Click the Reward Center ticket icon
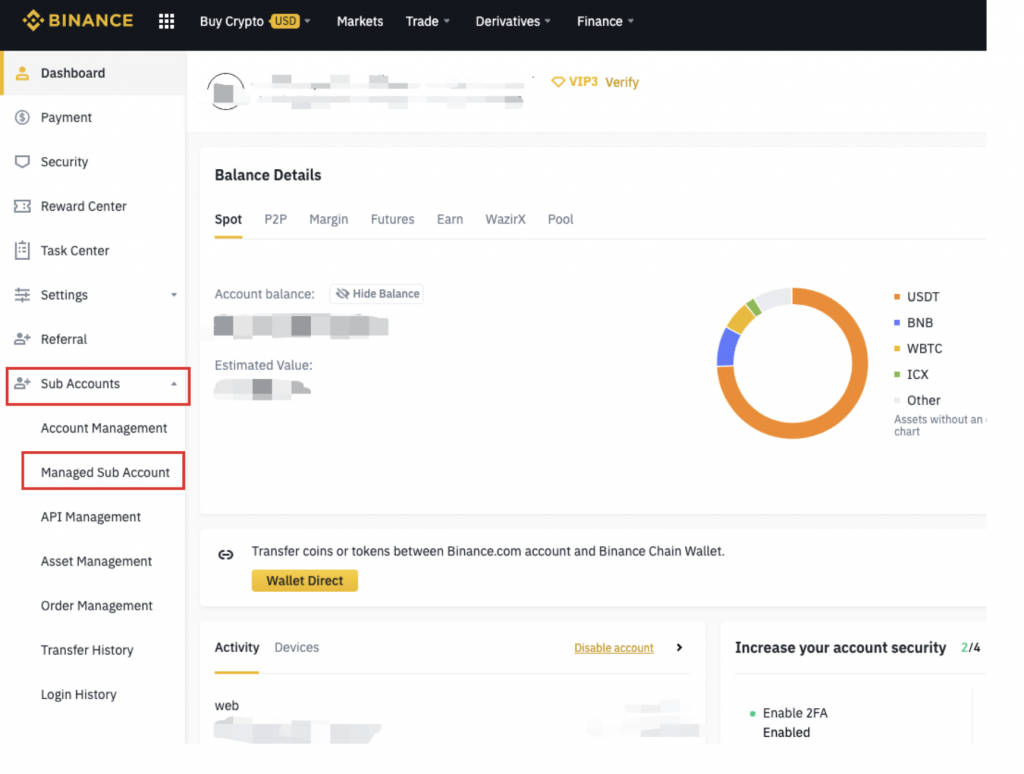The height and width of the screenshot is (774, 1024). (22, 206)
